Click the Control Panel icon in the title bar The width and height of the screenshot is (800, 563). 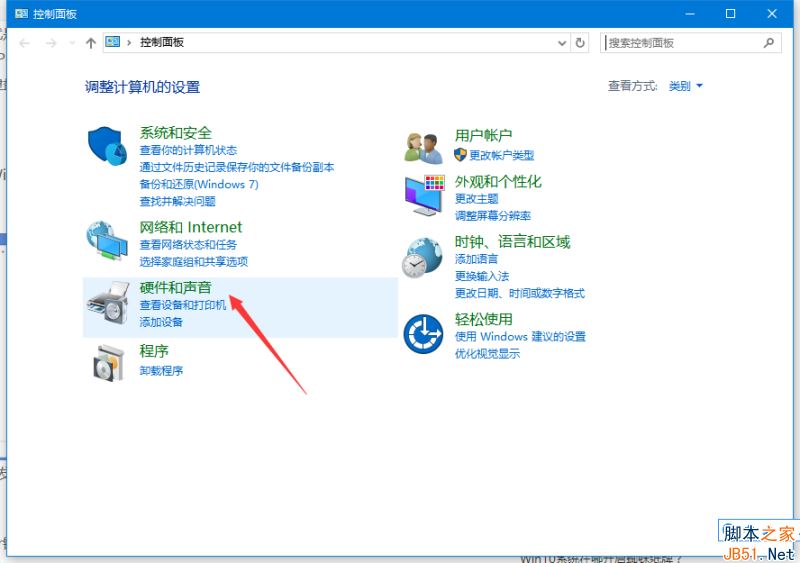pos(21,13)
